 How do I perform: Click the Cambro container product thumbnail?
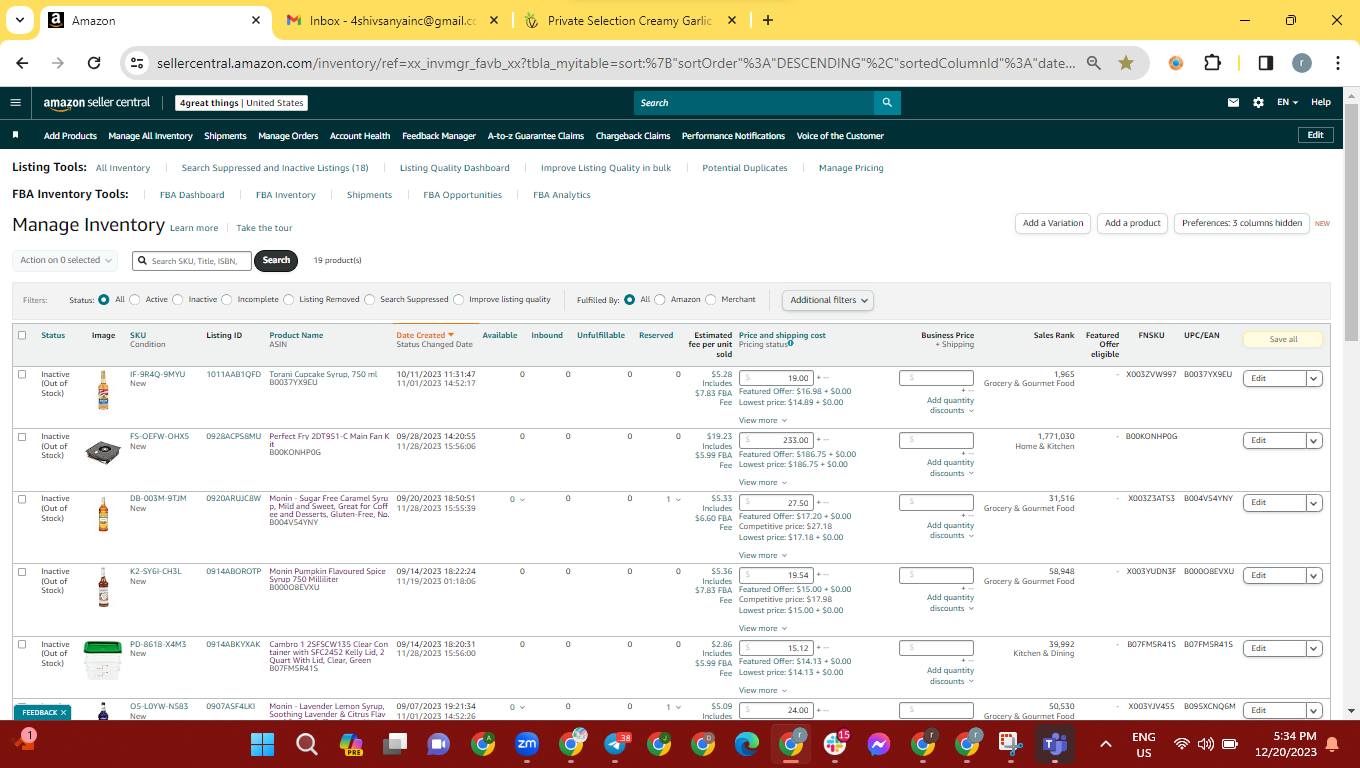102,661
